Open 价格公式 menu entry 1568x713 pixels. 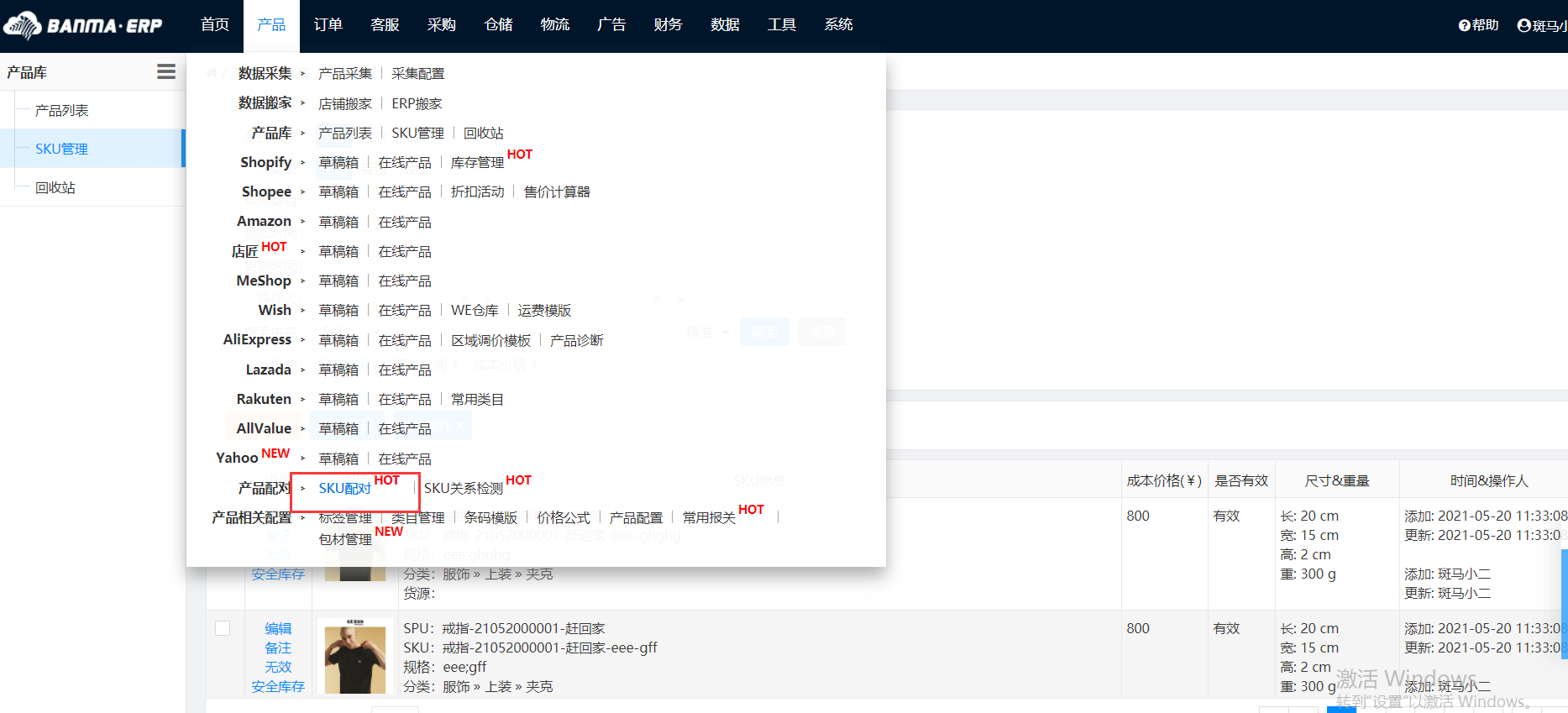pos(564,517)
